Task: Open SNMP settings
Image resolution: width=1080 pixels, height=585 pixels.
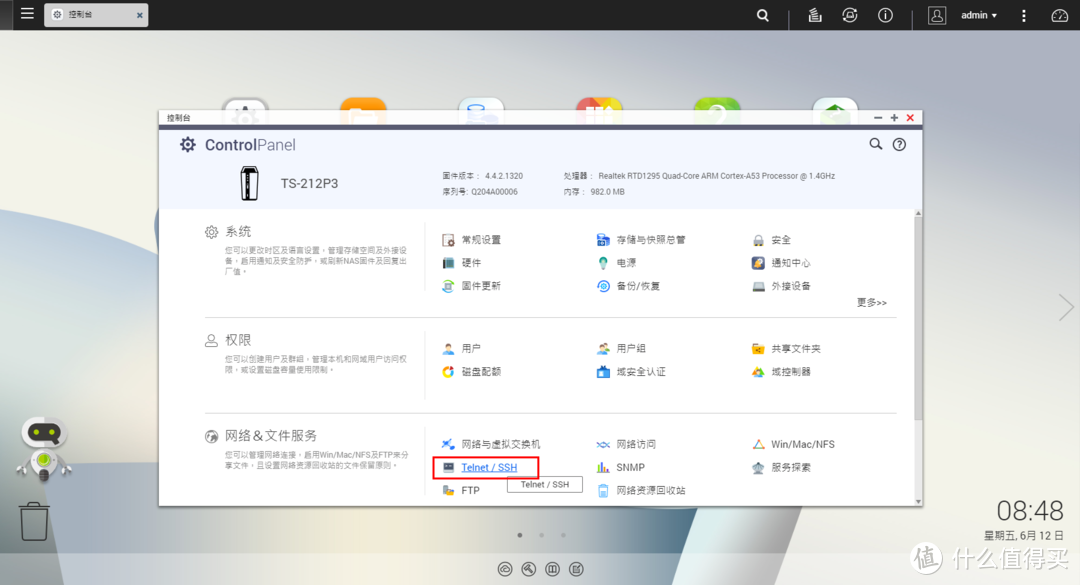Action: [x=621, y=467]
